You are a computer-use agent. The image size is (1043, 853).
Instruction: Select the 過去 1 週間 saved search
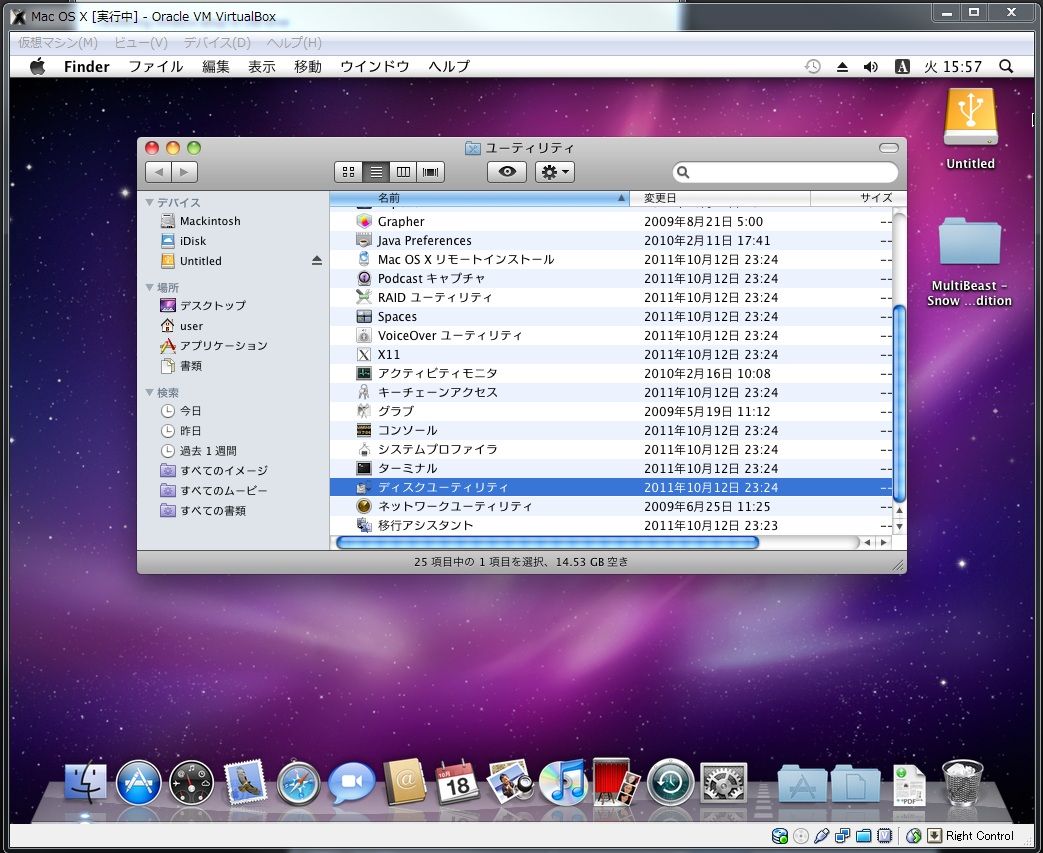pos(199,451)
